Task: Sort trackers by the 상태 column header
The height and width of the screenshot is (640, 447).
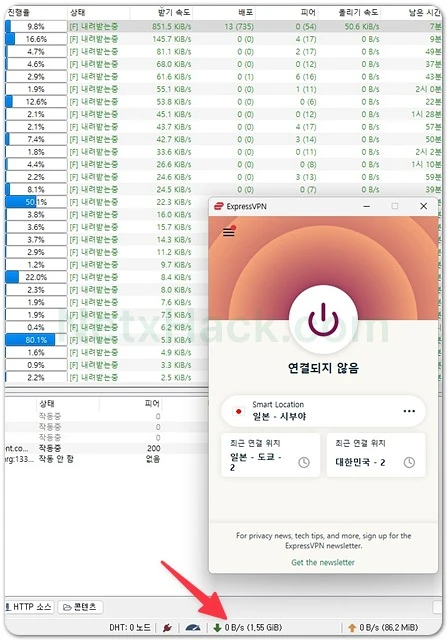Action: tap(68, 404)
